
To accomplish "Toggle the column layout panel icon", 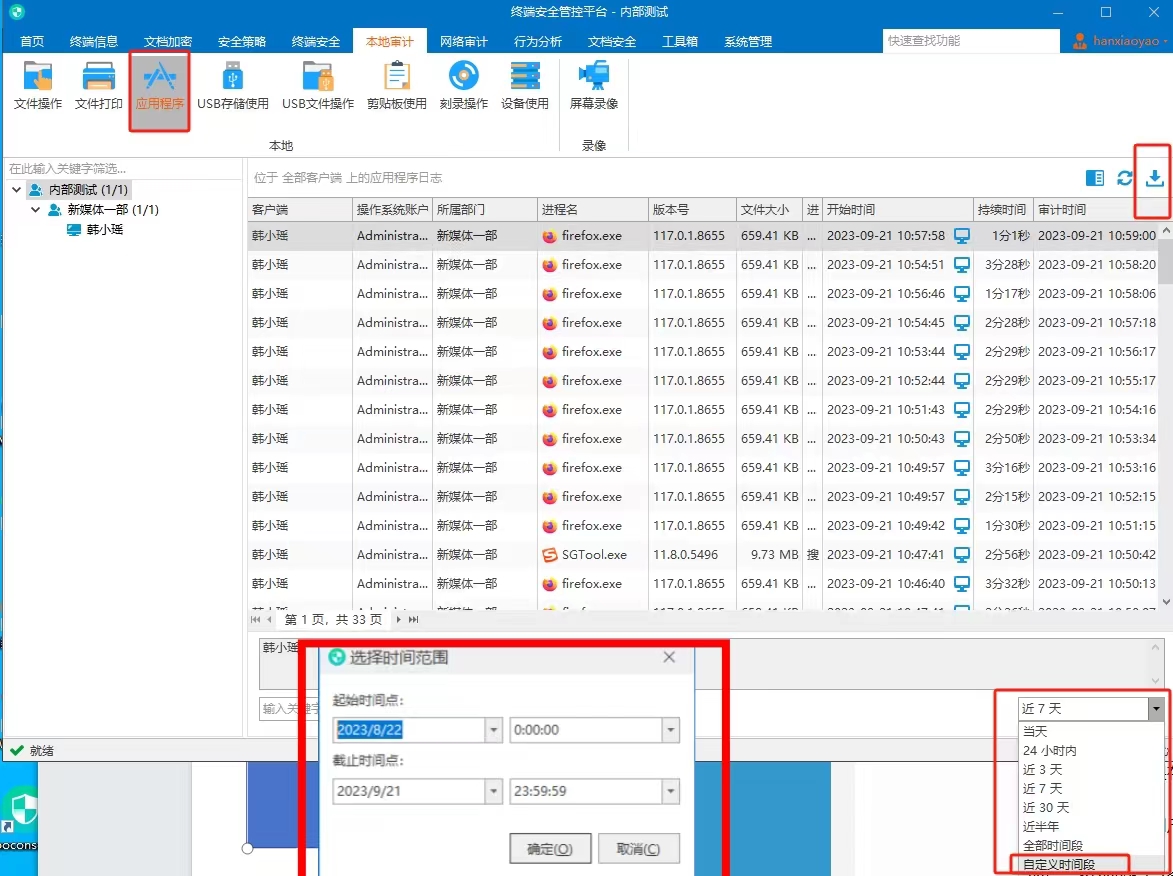I will pos(1094,178).
